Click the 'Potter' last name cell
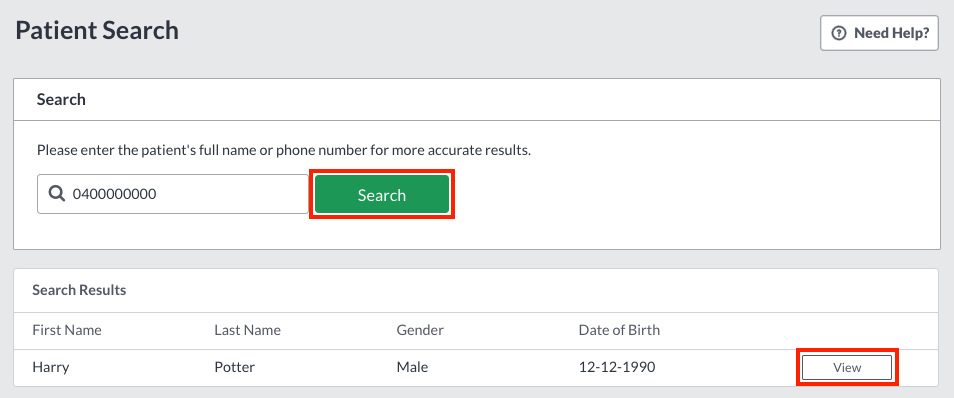 click(x=234, y=368)
